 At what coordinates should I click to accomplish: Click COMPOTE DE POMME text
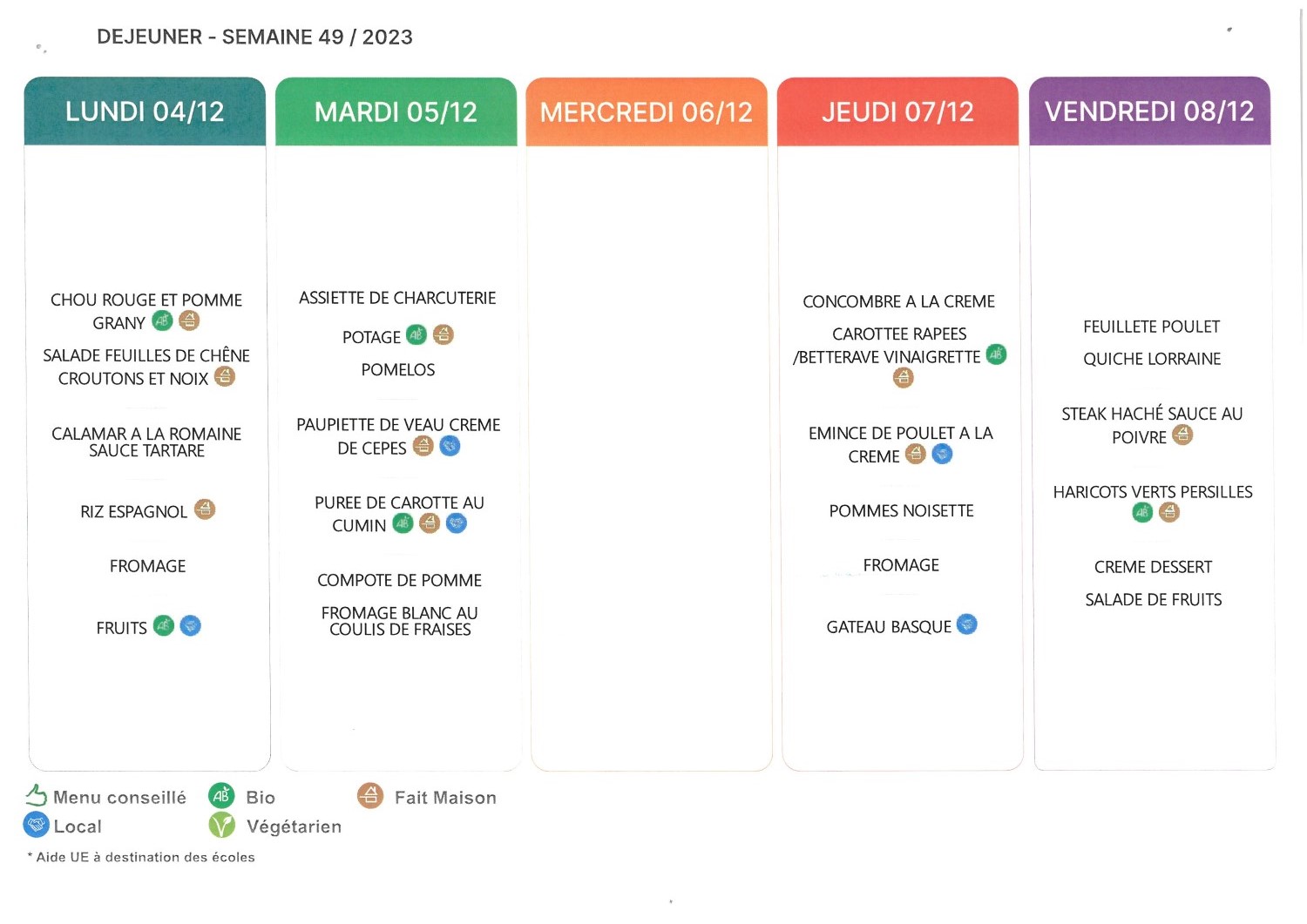point(399,580)
